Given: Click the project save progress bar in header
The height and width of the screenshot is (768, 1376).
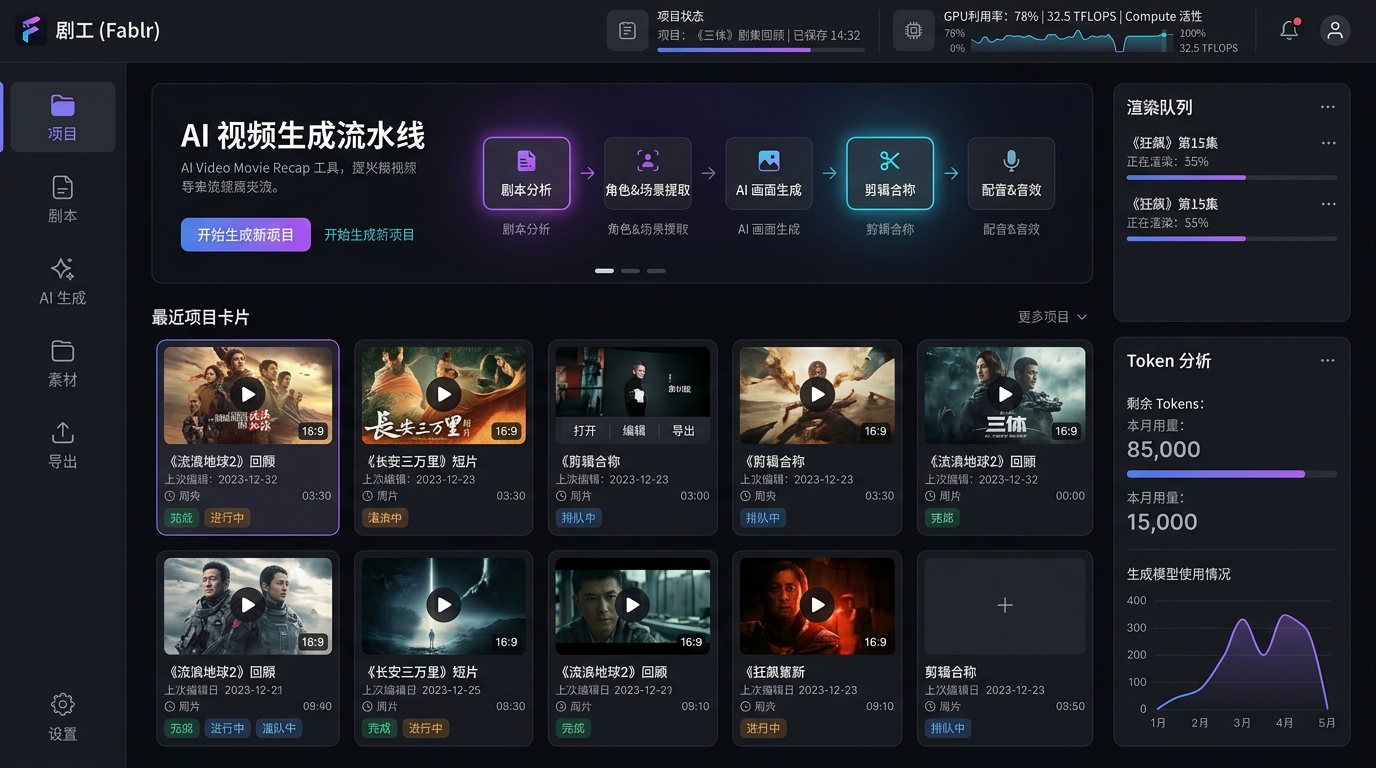Looking at the screenshot, I should point(761,49).
